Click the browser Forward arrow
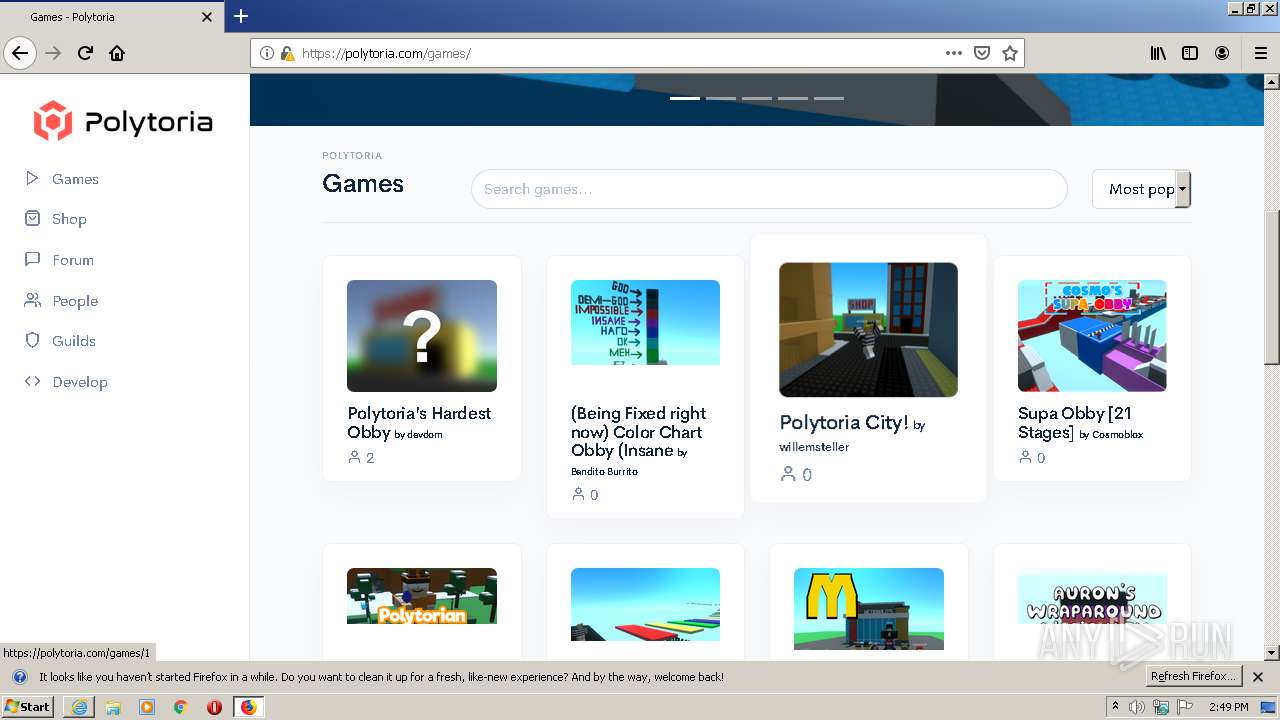The width and height of the screenshot is (1280, 720). (53, 53)
